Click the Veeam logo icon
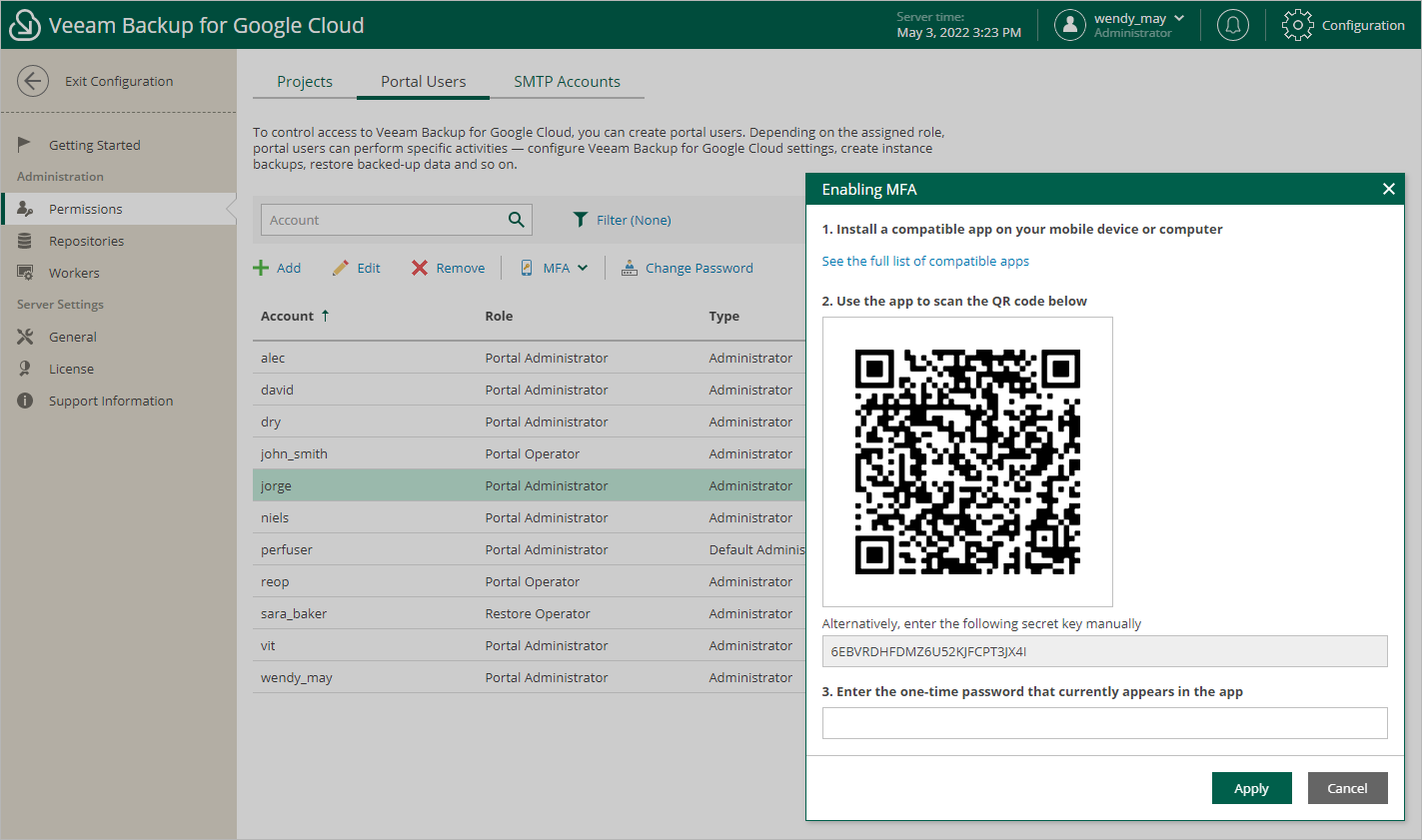 click(24, 25)
